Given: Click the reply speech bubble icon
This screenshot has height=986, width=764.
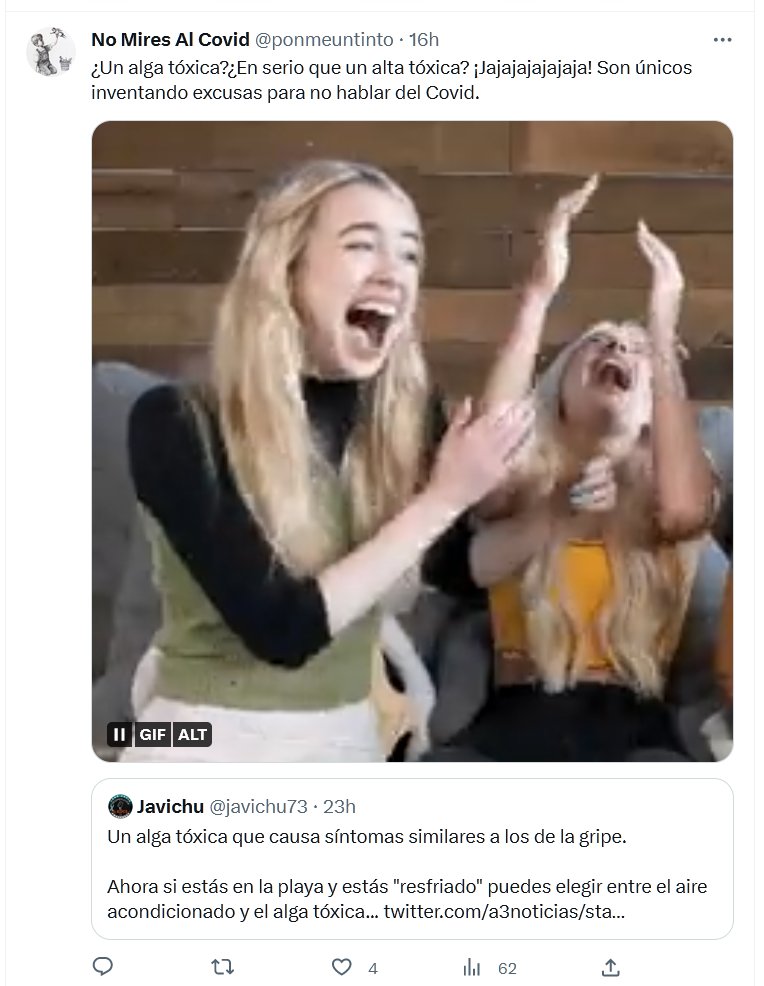Looking at the screenshot, I should (103, 967).
